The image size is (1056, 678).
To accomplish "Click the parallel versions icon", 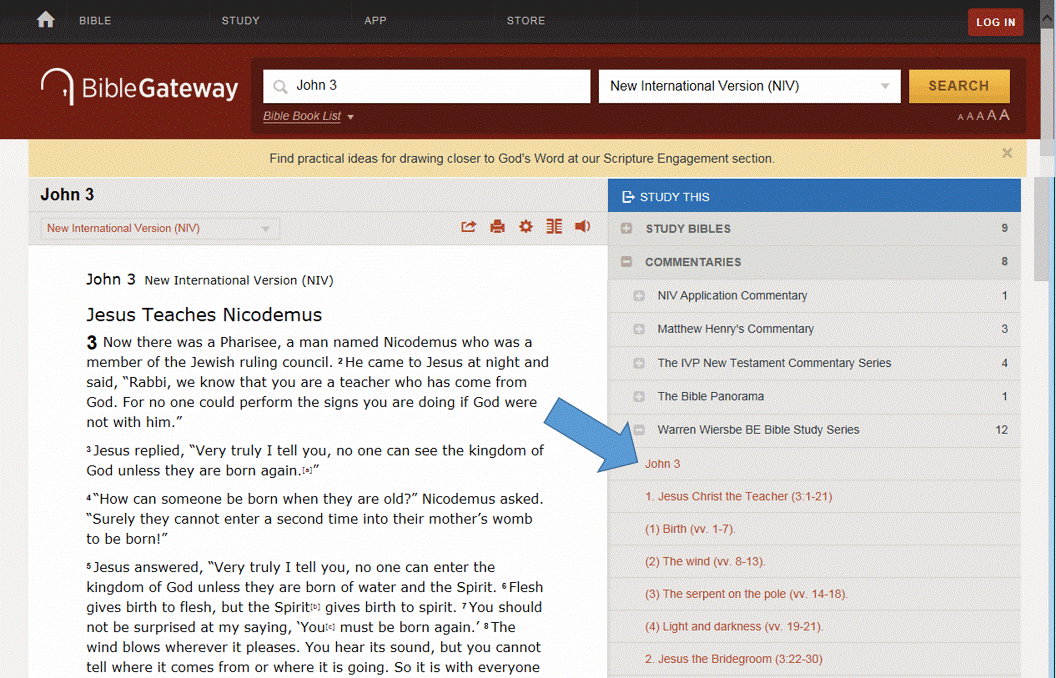I will point(554,226).
